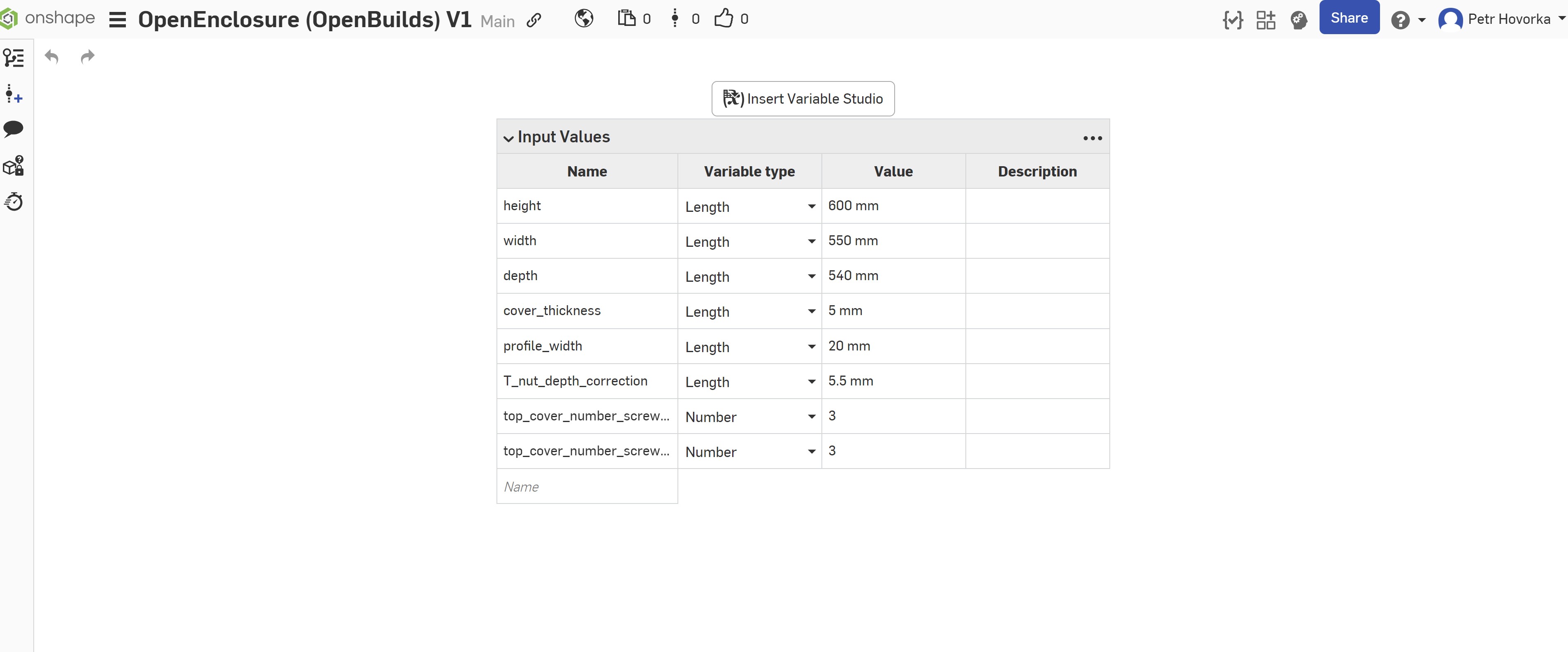This screenshot has height=652, width=1568.
Task: Open variable type dropdown for T_nut_depth_correction
Action: 750,382
